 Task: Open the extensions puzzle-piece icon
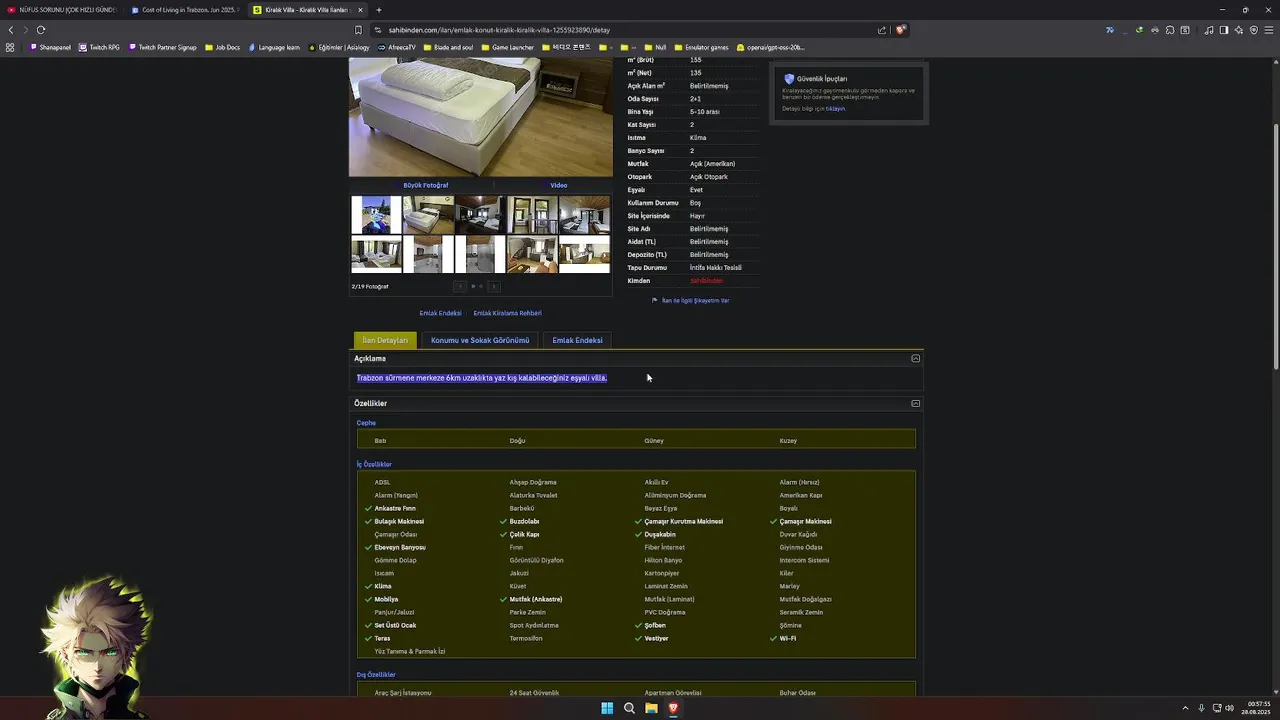point(1170,30)
